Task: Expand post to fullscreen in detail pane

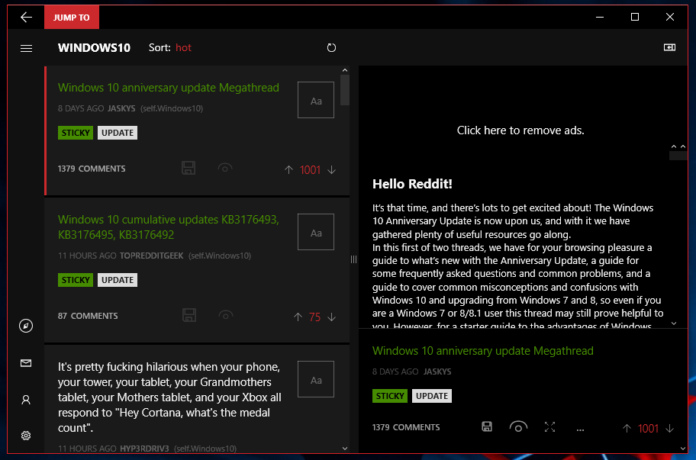Action: [550, 427]
